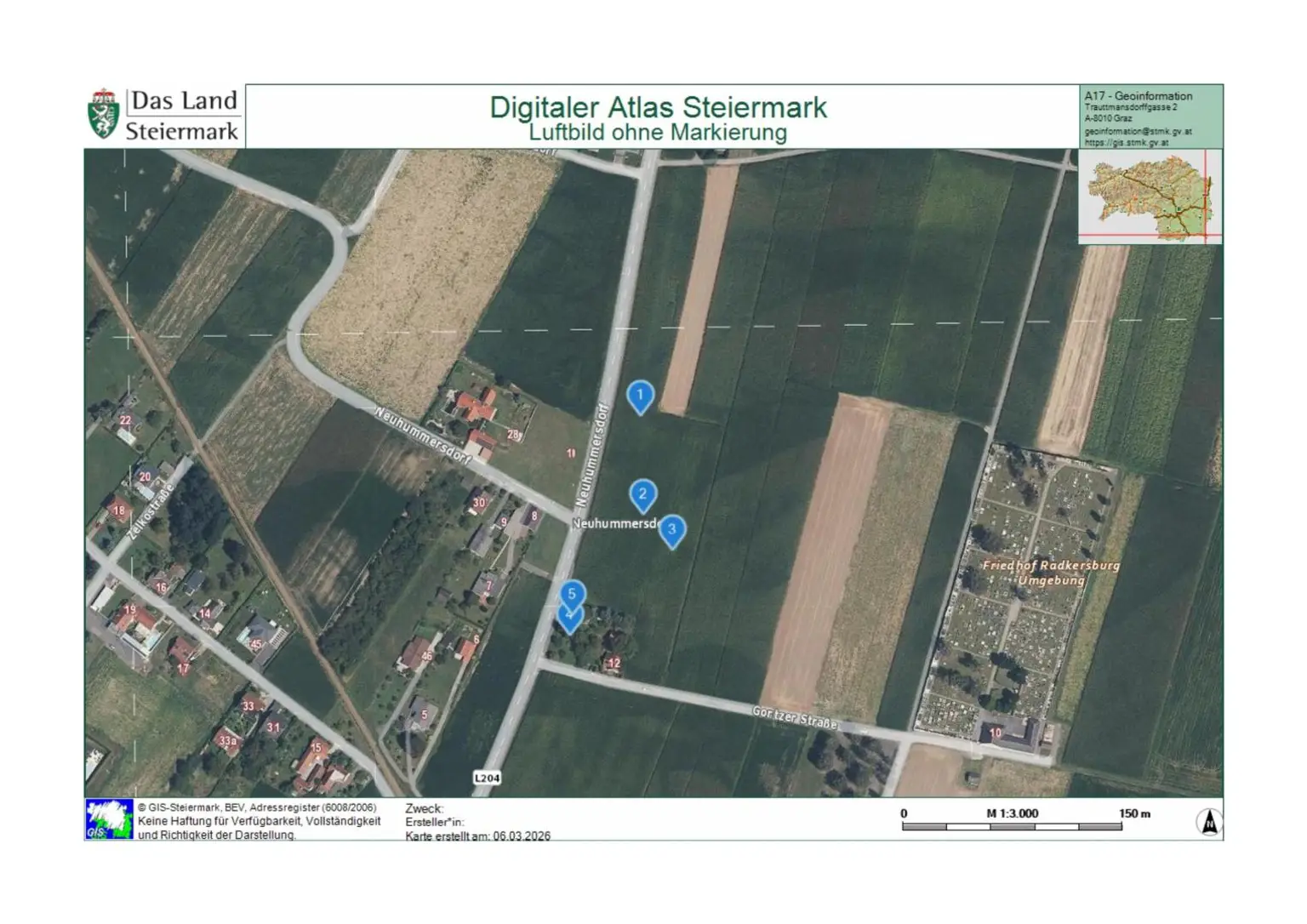Click the Zelkostraße street label
The image size is (1307, 924).
click(x=151, y=510)
